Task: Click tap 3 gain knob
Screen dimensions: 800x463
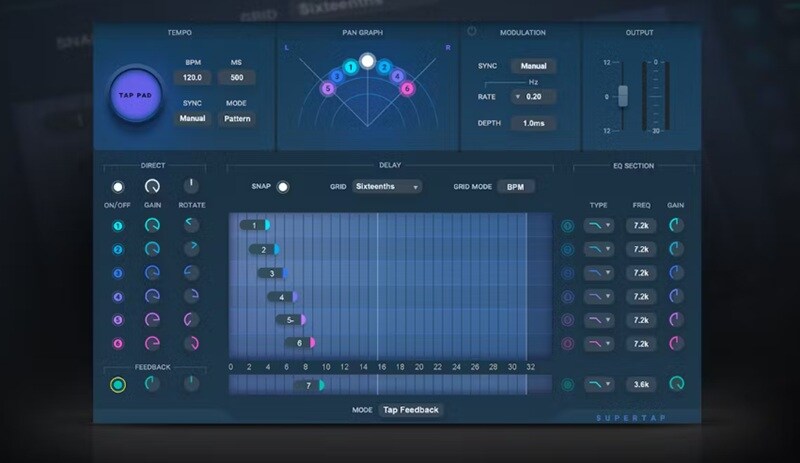Action: pyautogui.click(x=152, y=273)
